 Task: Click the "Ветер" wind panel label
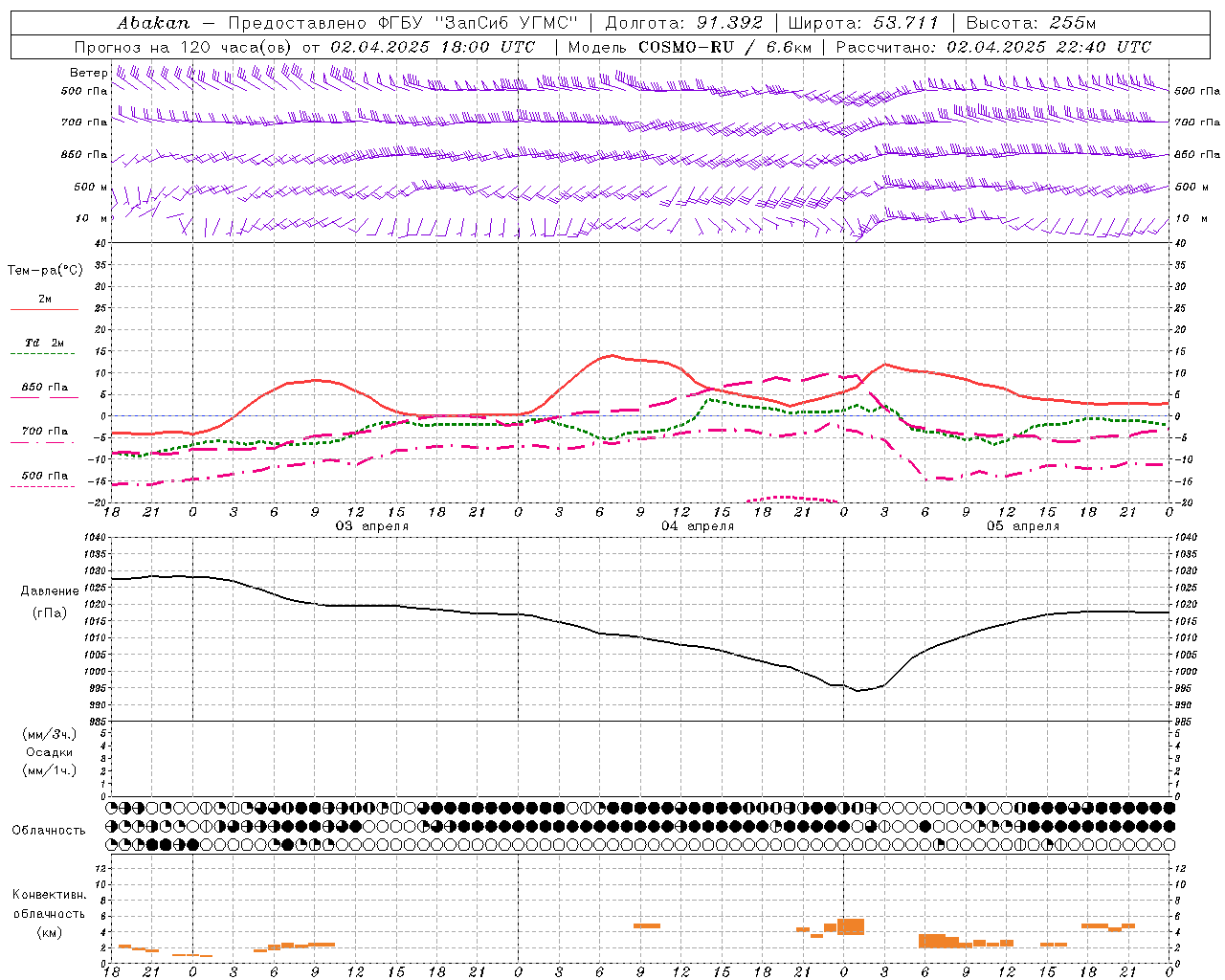(89, 73)
